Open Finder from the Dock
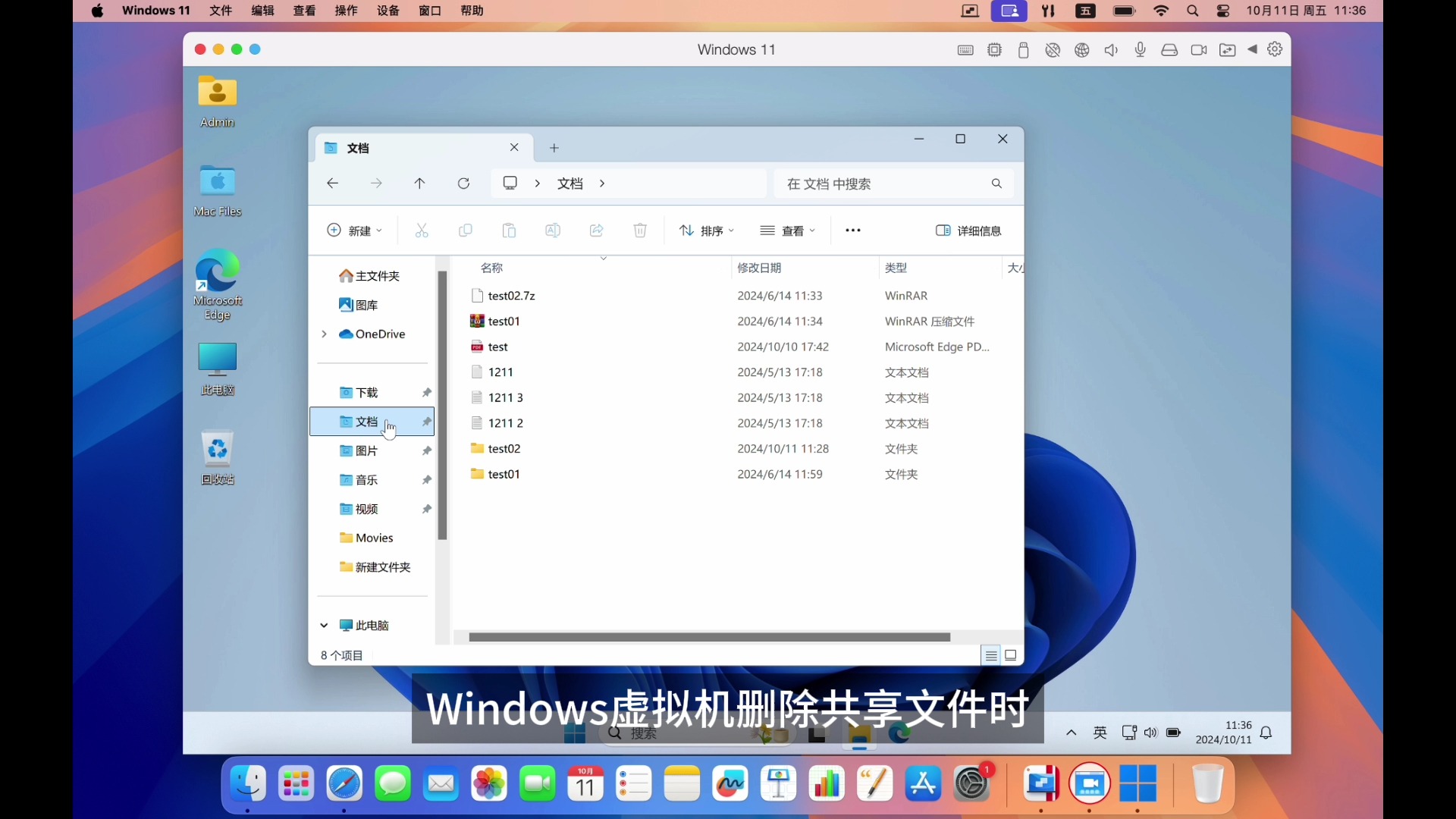1456x819 pixels. (x=248, y=783)
